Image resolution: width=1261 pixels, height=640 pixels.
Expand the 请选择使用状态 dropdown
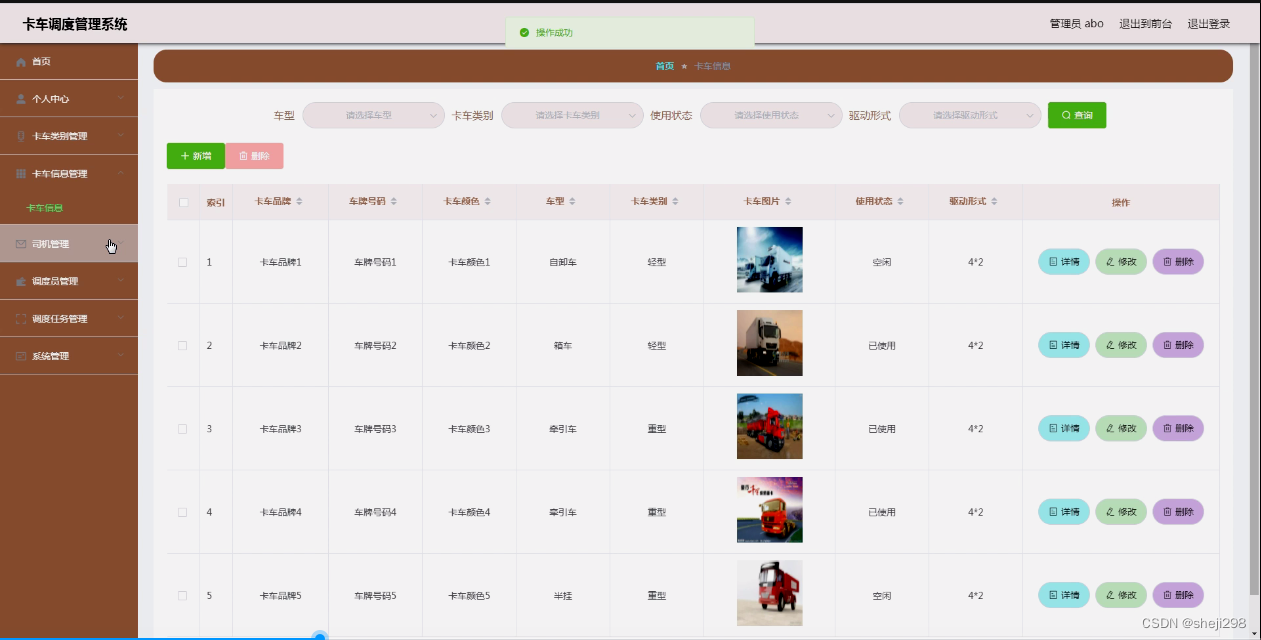tap(770, 115)
